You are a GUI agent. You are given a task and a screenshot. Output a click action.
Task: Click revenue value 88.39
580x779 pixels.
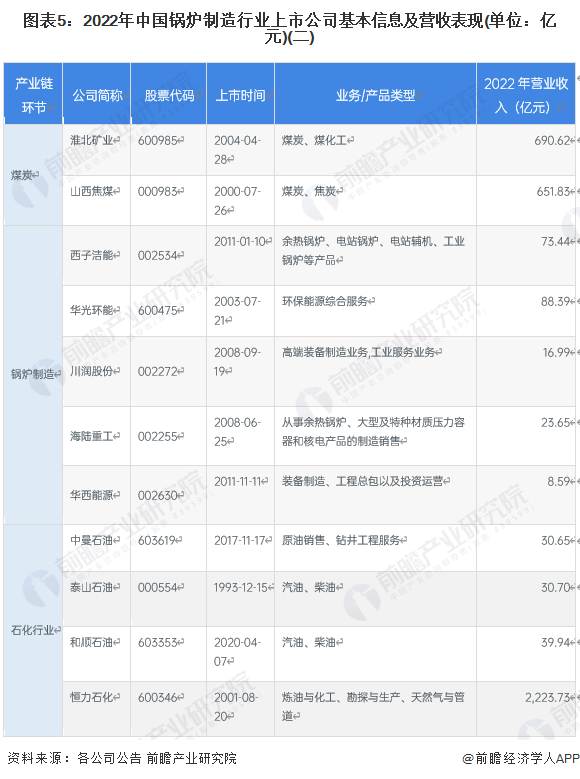(555, 301)
